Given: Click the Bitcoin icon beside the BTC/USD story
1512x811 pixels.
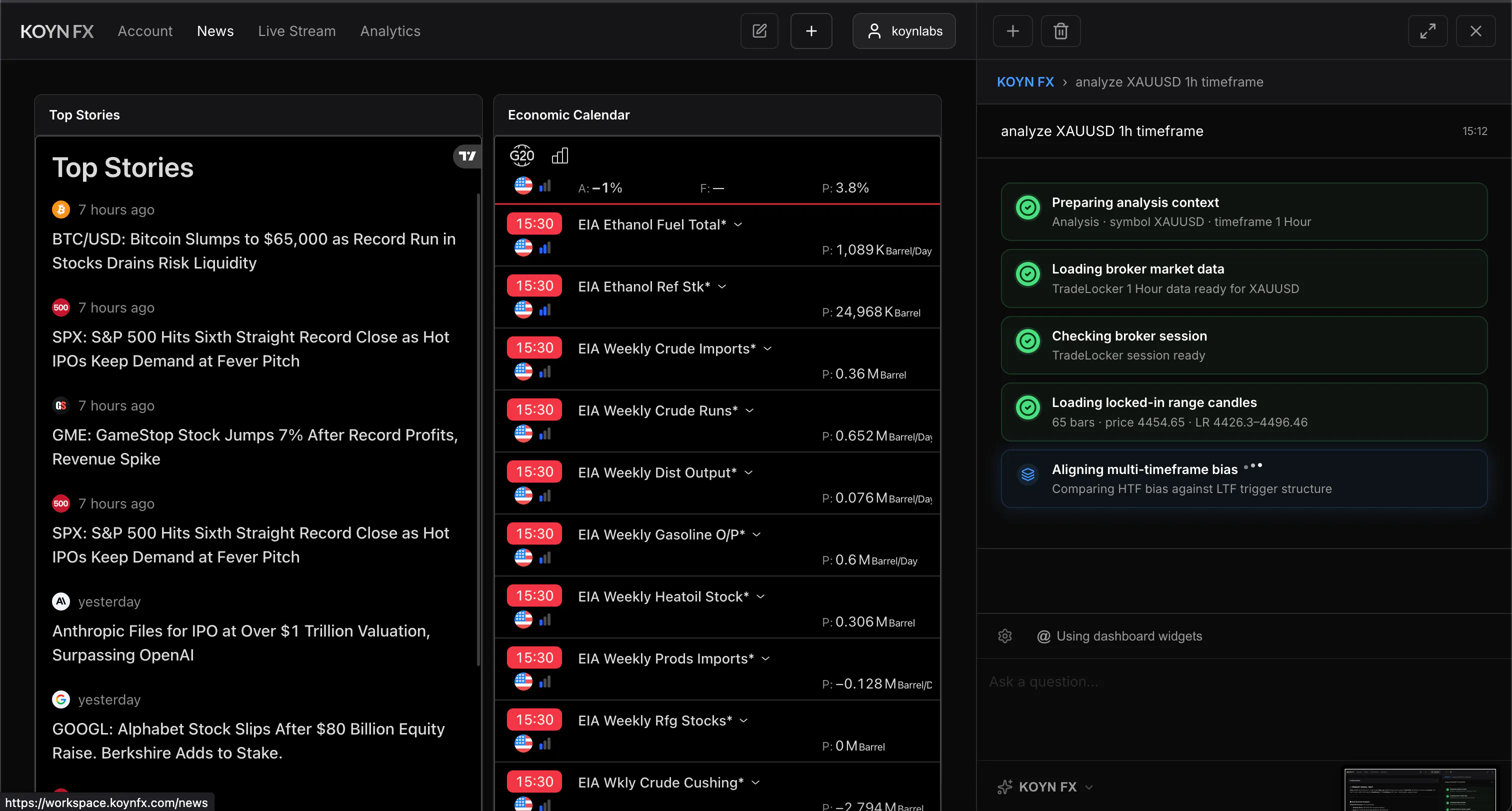Looking at the screenshot, I should point(61,209).
